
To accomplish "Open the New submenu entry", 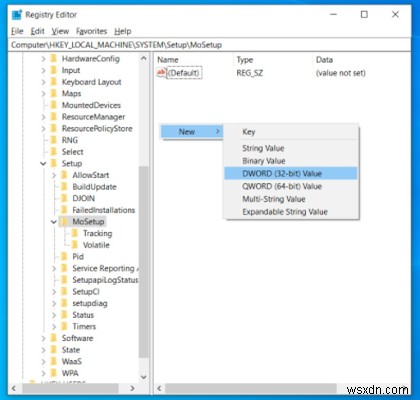I will pyautogui.click(x=191, y=132).
